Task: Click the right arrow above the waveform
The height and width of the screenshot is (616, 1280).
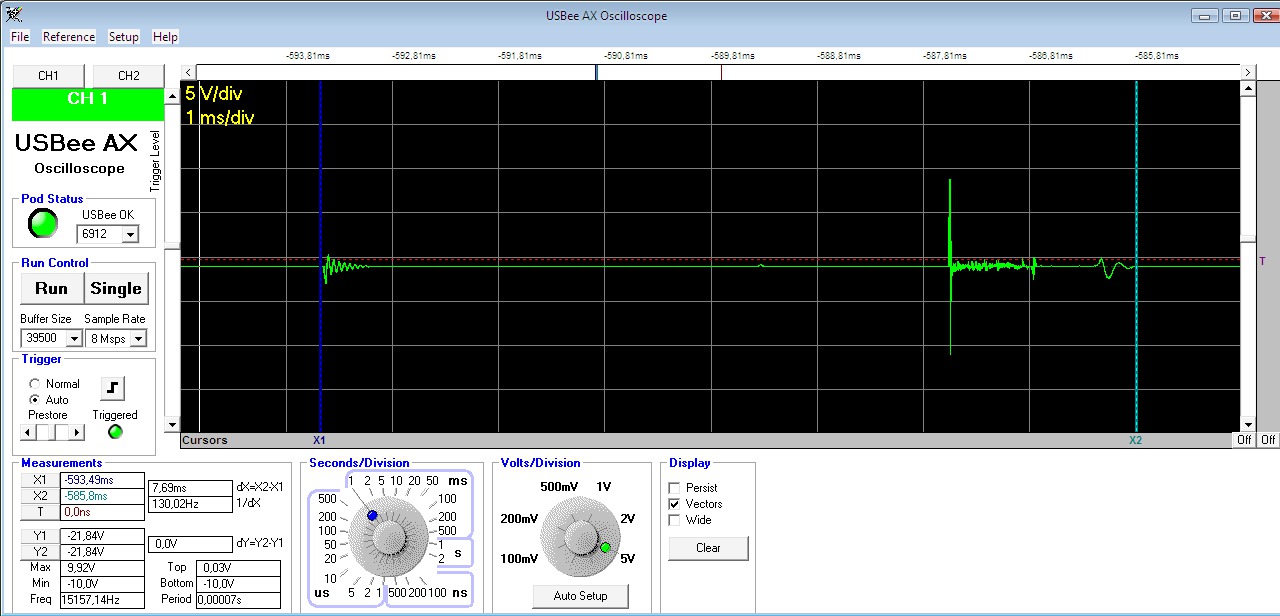Action: pyautogui.click(x=1247, y=73)
